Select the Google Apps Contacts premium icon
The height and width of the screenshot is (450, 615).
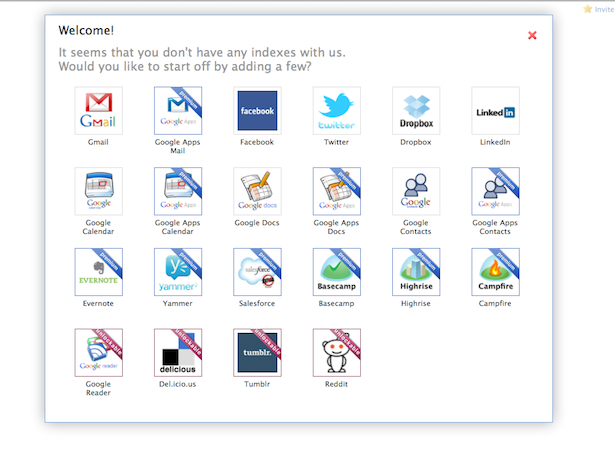(495, 191)
